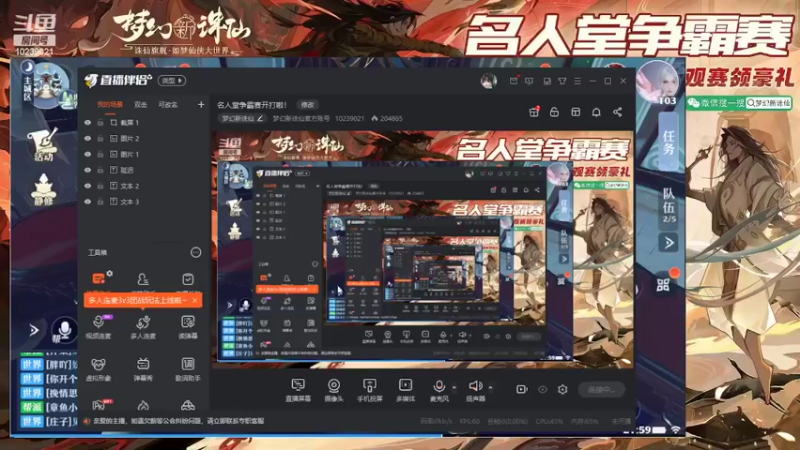Mute the 扬声器 speaker
The width and height of the screenshot is (800, 450).
point(476,390)
